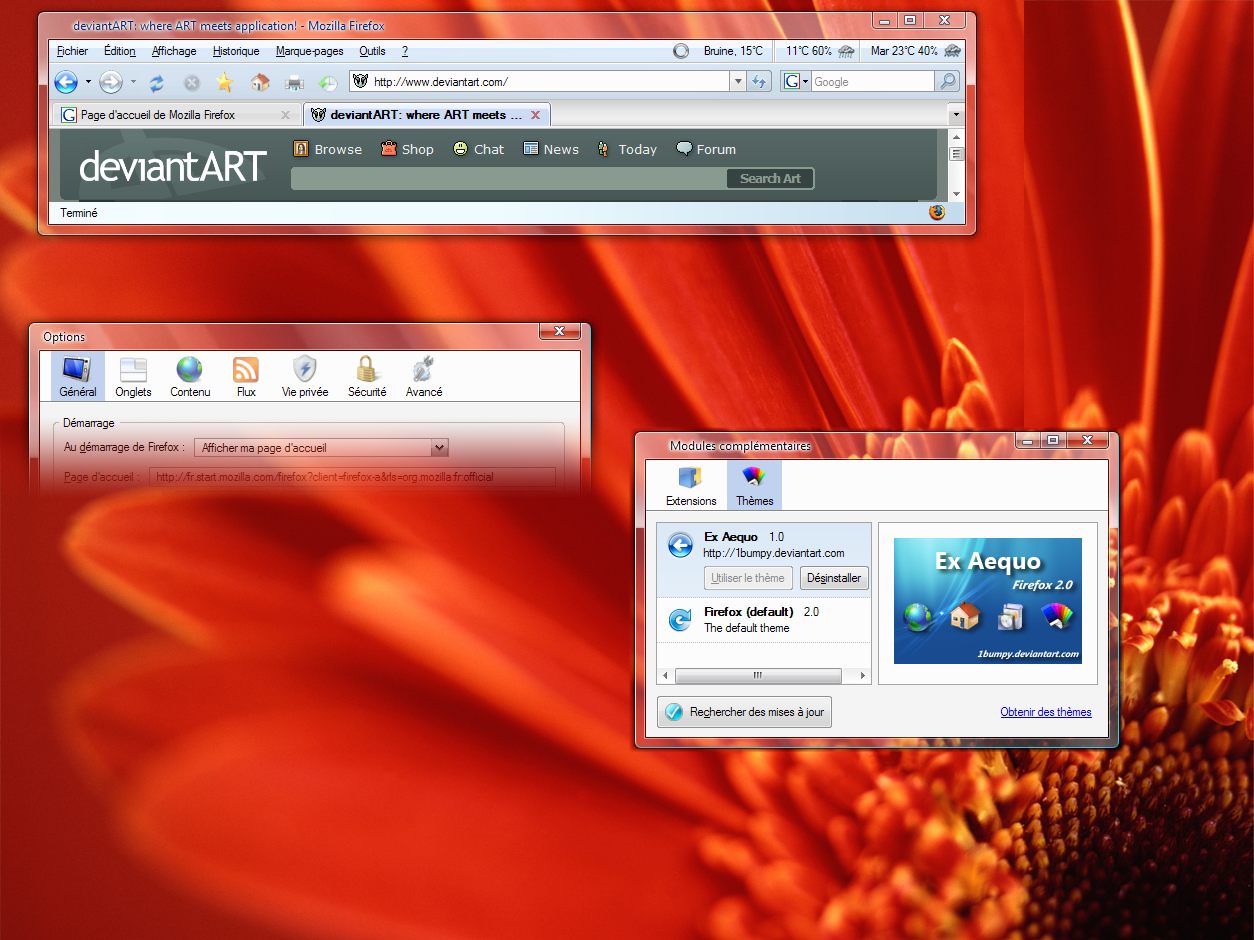The width and height of the screenshot is (1254, 940).
Task: Open the list all tabs dropdown
Action: (956, 115)
